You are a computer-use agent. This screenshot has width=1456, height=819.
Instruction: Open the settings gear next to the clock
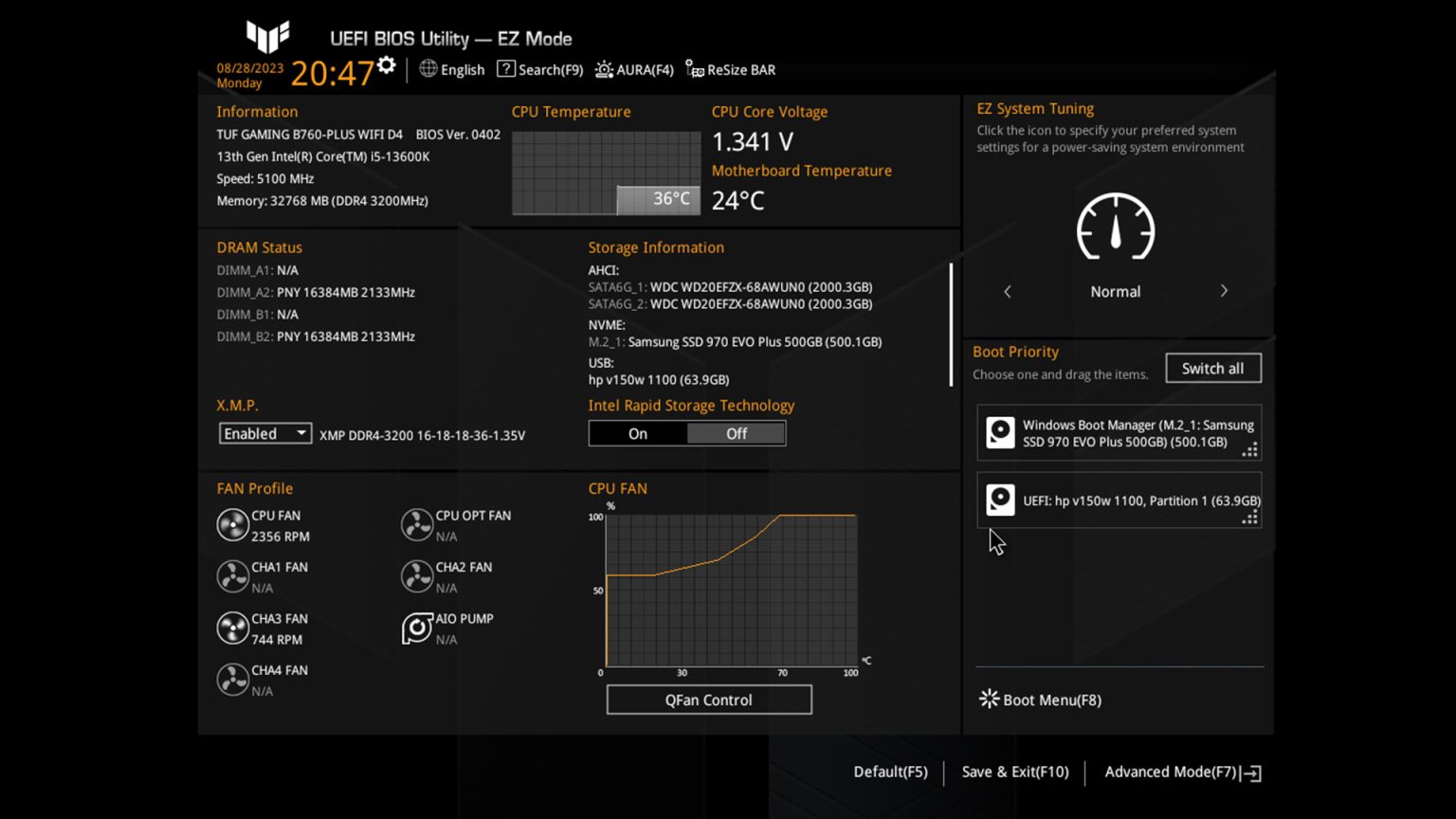pyautogui.click(x=386, y=64)
